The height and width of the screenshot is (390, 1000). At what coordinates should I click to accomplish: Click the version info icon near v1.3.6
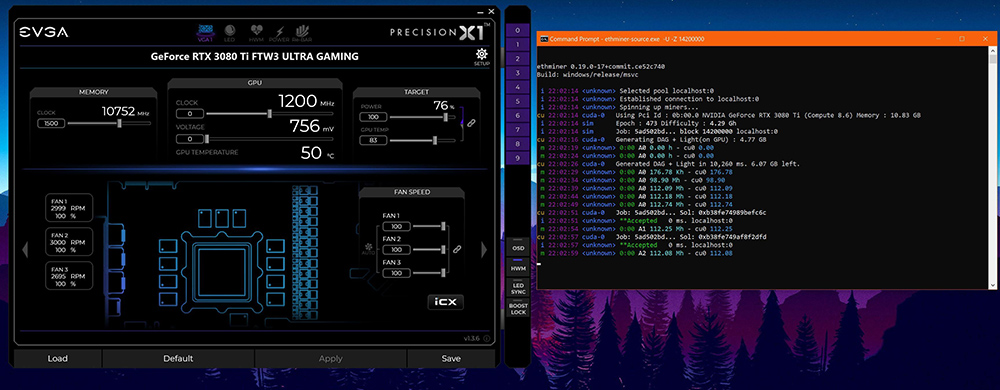click(x=487, y=339)
